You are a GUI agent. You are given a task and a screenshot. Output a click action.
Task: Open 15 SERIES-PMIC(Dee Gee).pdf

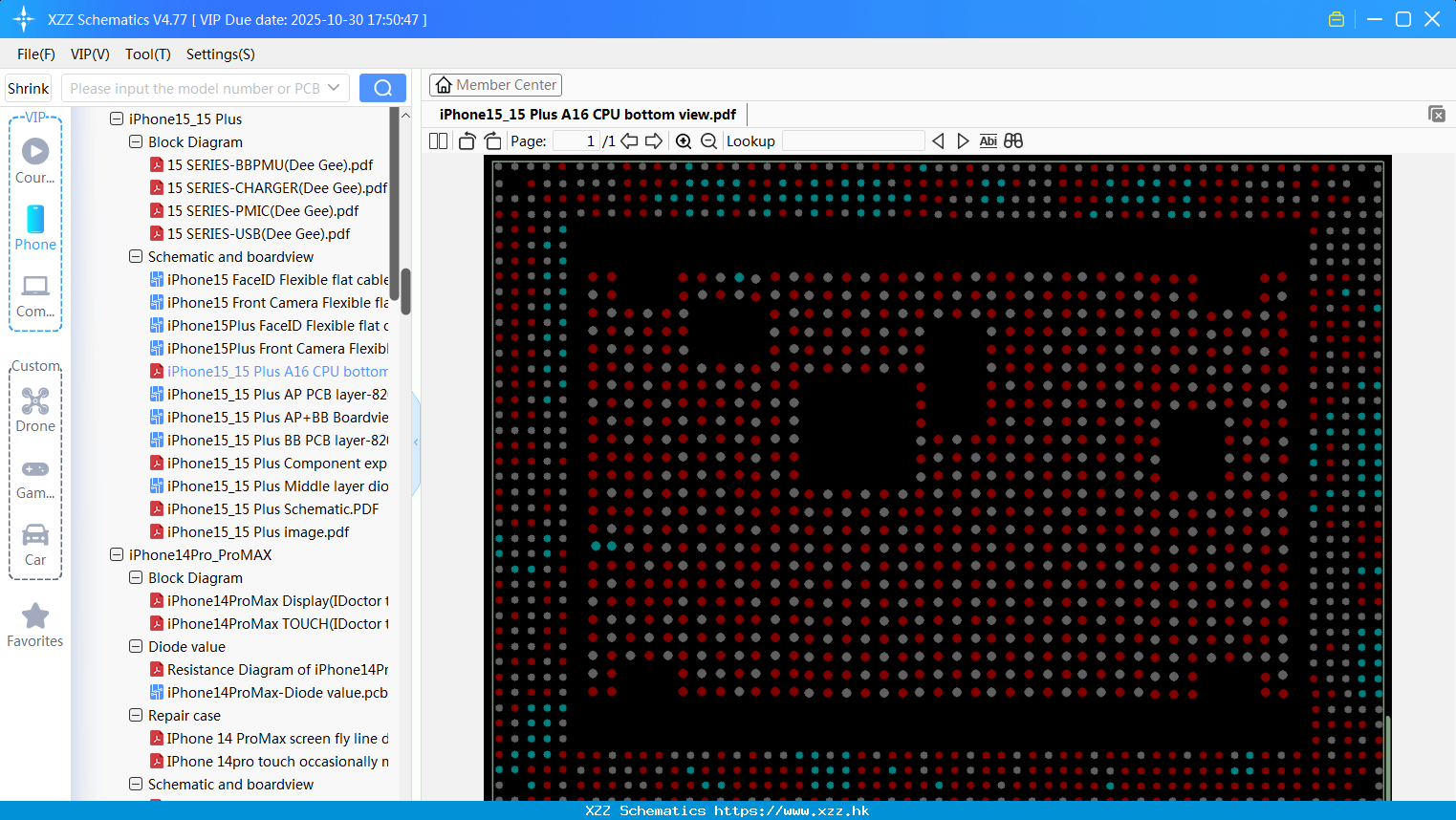click(254, 210)
